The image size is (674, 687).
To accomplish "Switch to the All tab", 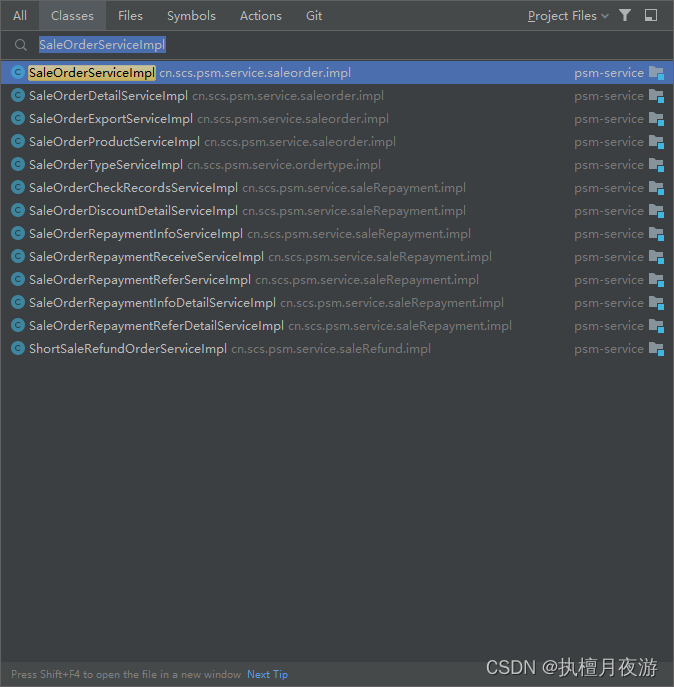I will coord(20,16).
